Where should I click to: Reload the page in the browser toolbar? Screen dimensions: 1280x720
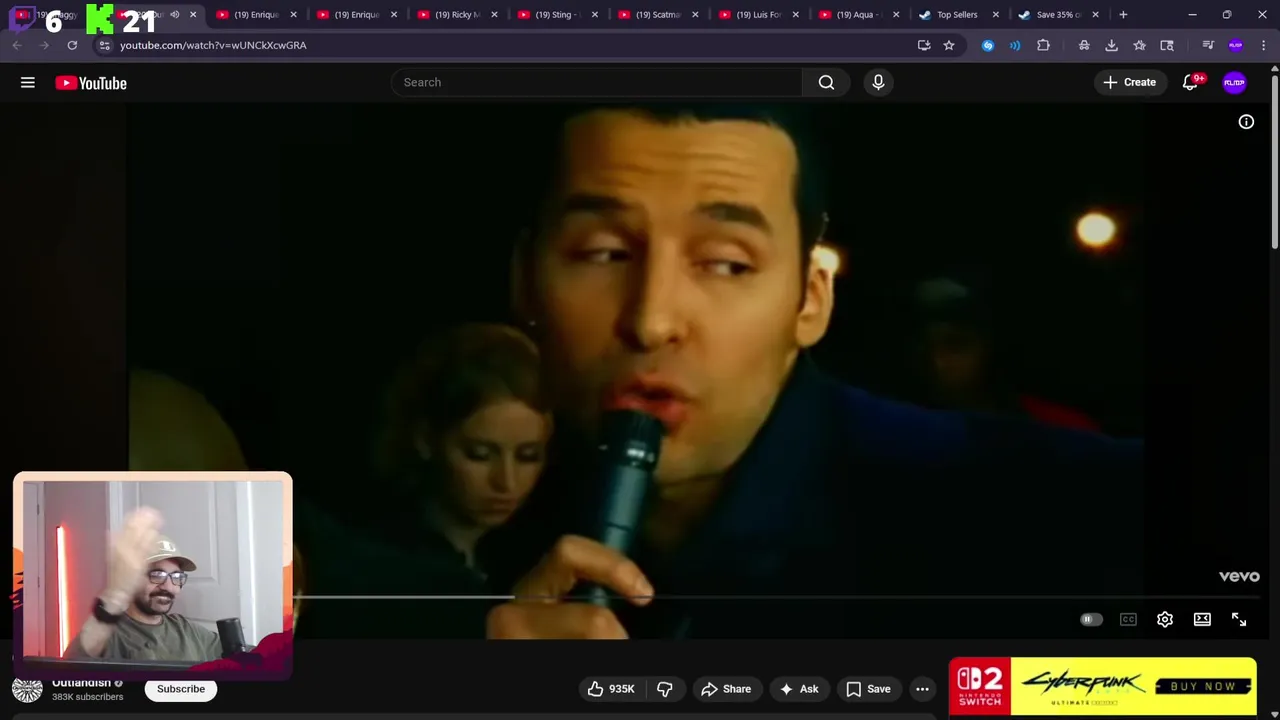coord(72,45)
